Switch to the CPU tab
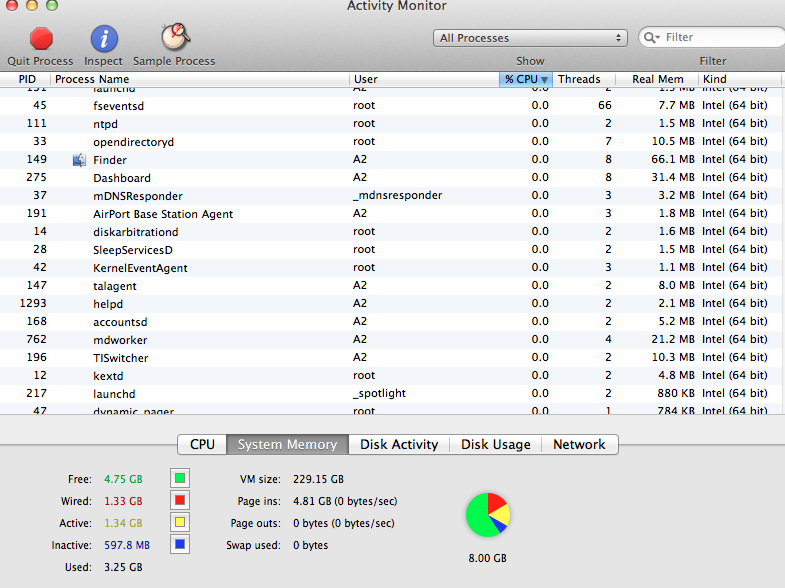This screenshot has width=785, height=588. coord(202,444)
